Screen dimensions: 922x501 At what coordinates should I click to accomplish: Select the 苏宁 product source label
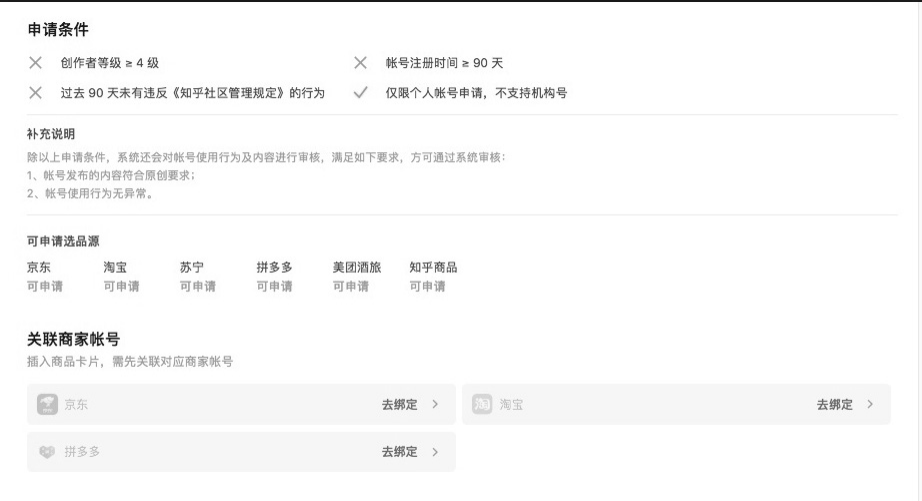[x=192, y=267]
